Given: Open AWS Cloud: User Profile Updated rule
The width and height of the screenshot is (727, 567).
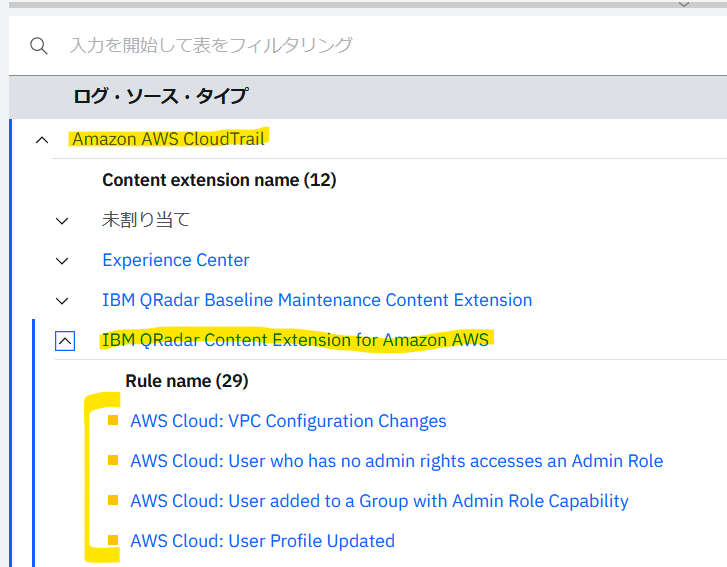Looking at the screenshot, I should (x=262, y=541).
